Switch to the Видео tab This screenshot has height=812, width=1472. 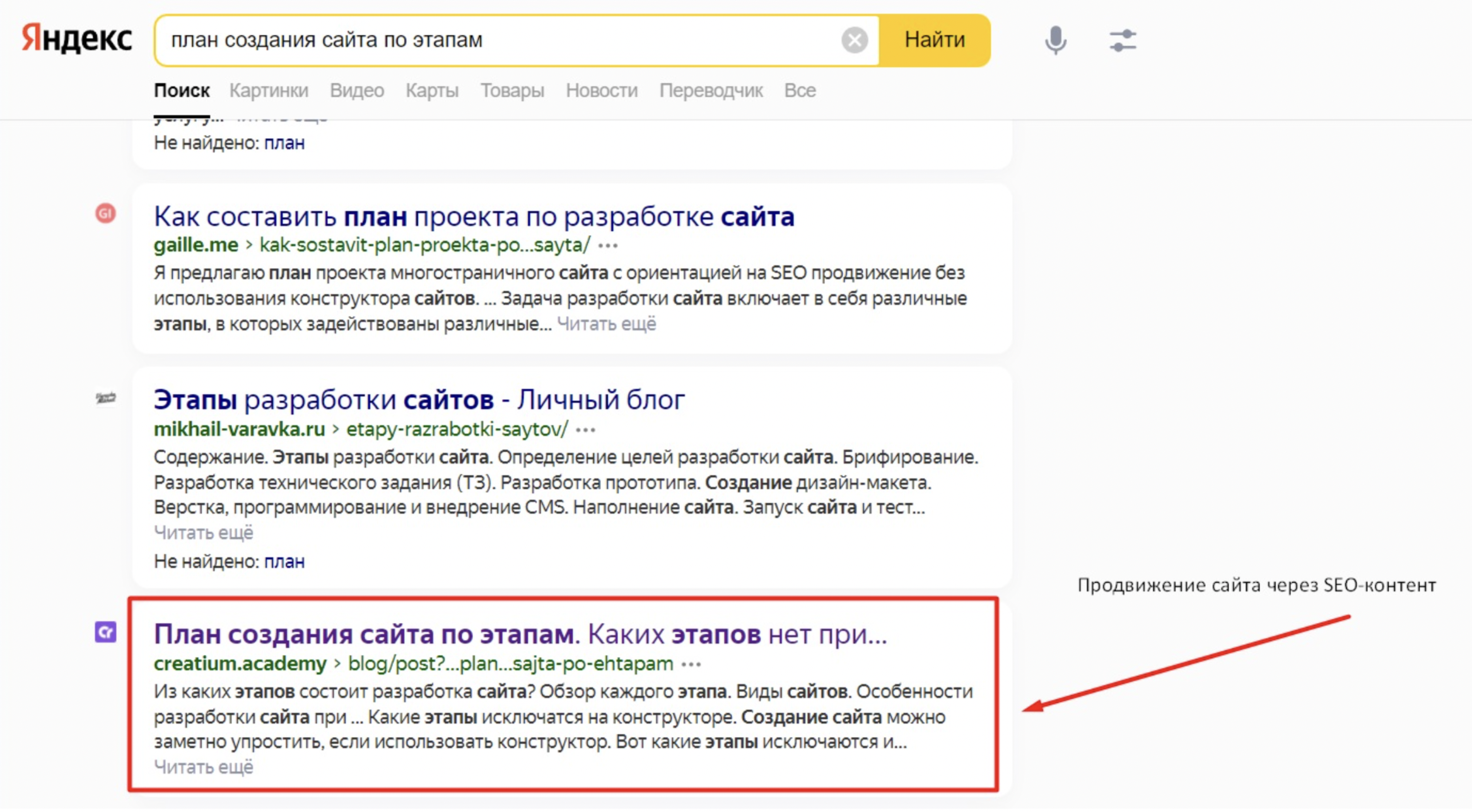tap(357, 91)
